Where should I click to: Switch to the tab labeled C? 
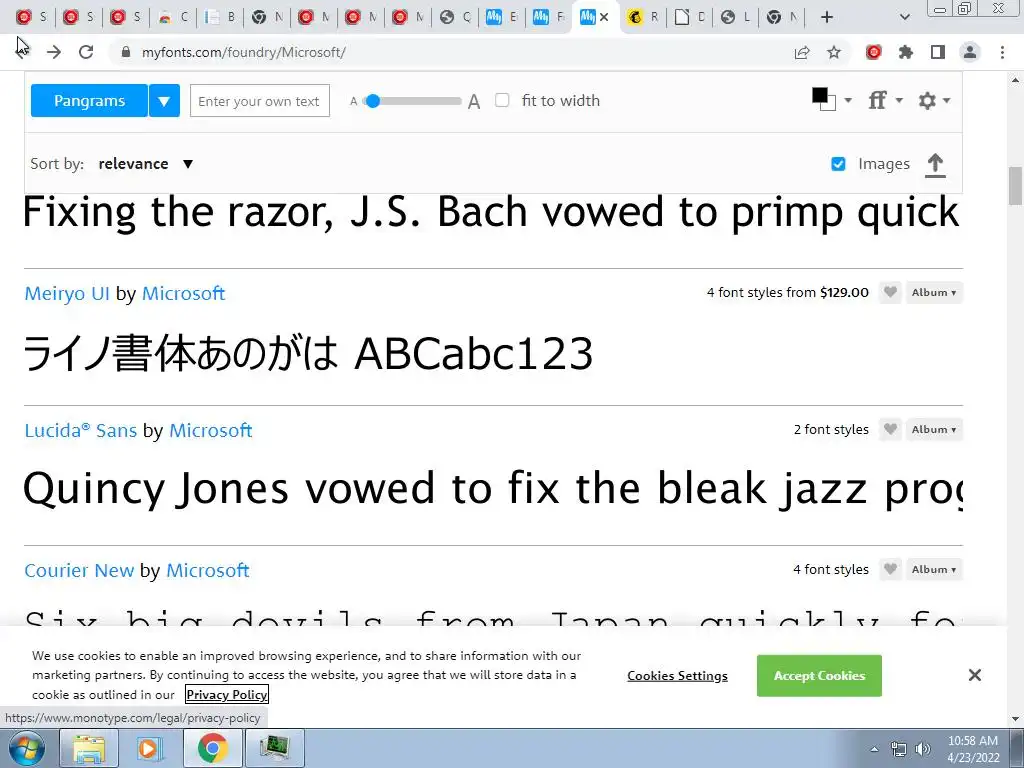(x=173, y=17)
